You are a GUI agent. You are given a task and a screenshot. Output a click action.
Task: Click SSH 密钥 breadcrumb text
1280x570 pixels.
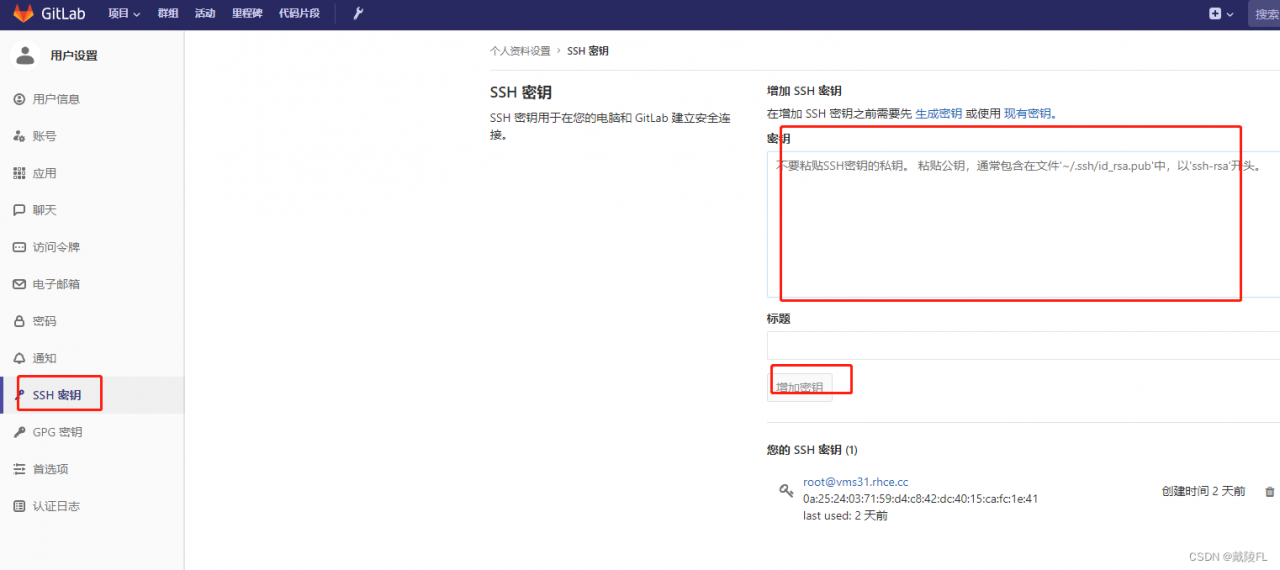click(588, 51)
